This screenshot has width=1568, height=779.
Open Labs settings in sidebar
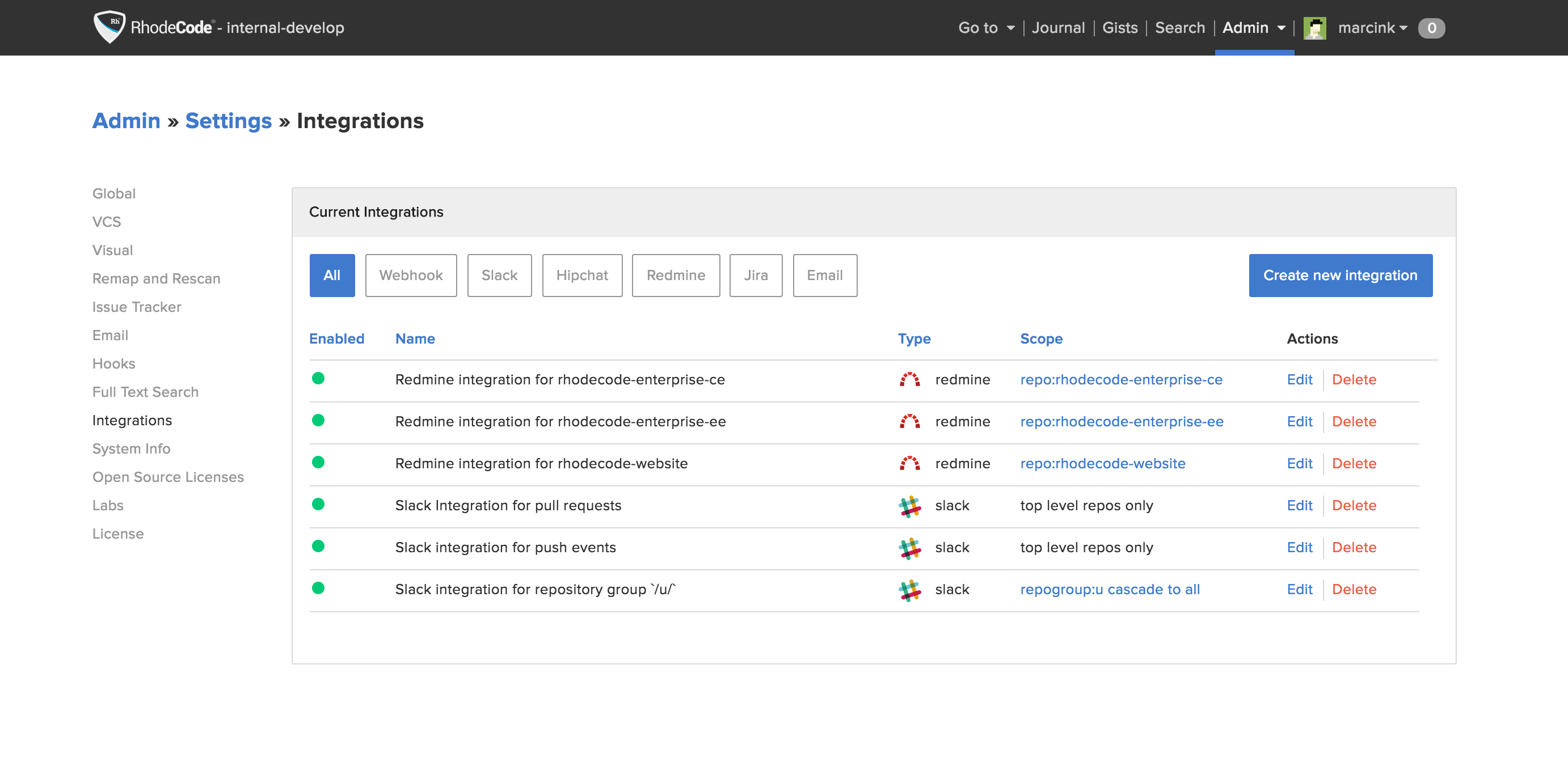tap(108, 506)
